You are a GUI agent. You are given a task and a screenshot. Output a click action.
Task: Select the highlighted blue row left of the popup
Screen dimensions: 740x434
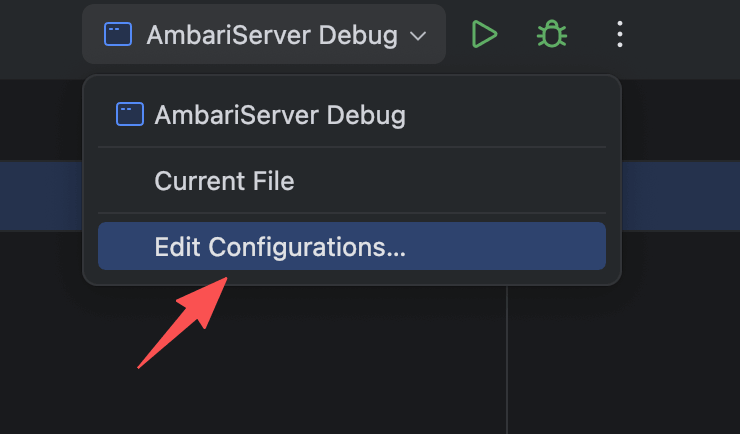coord(40,194)
